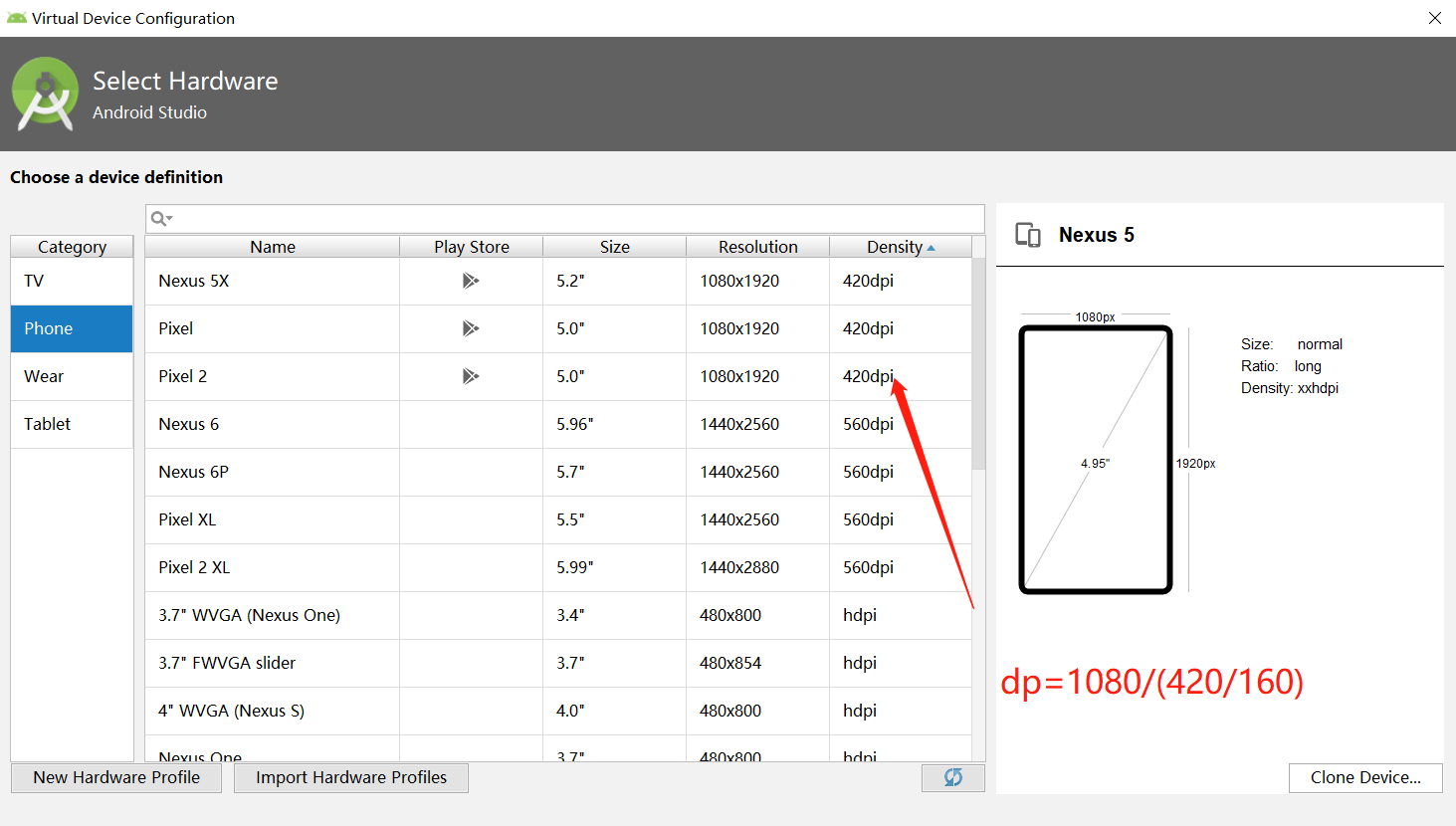Screen dimensions: 1456x826
Task: Select the Pixel XL device row
Action: click(x=558, y=519)
